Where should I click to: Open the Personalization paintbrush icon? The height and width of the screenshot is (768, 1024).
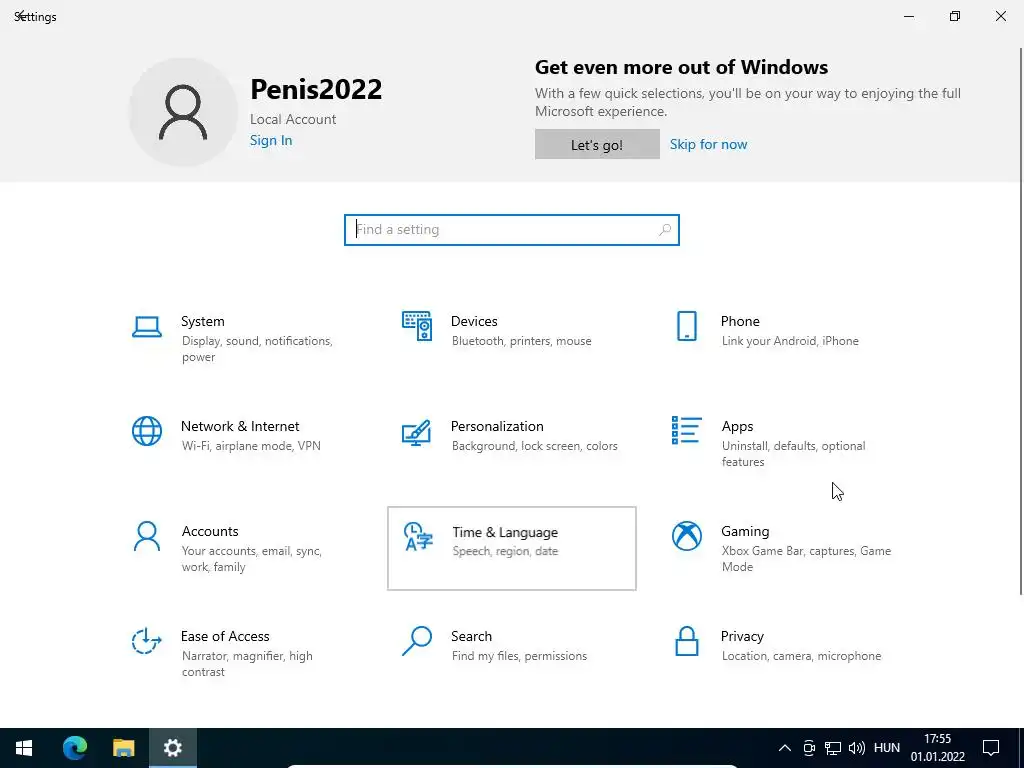pyautogui.click(x=417, y=432)
